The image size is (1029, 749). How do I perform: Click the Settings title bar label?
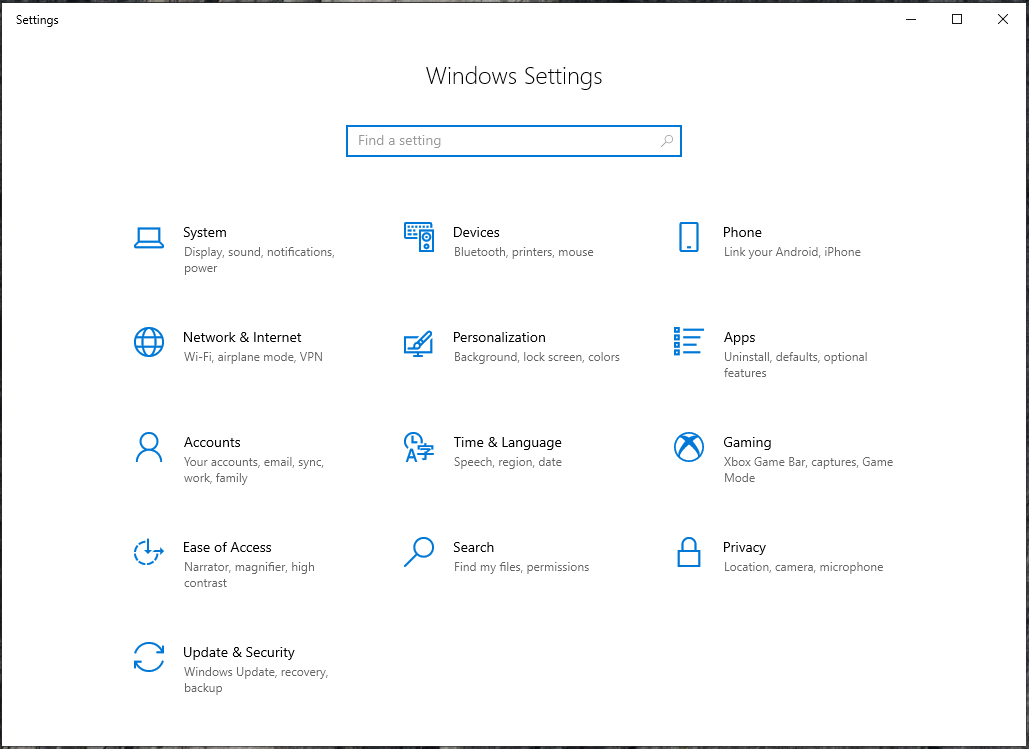pyautogui.click(x=37, y=19)
